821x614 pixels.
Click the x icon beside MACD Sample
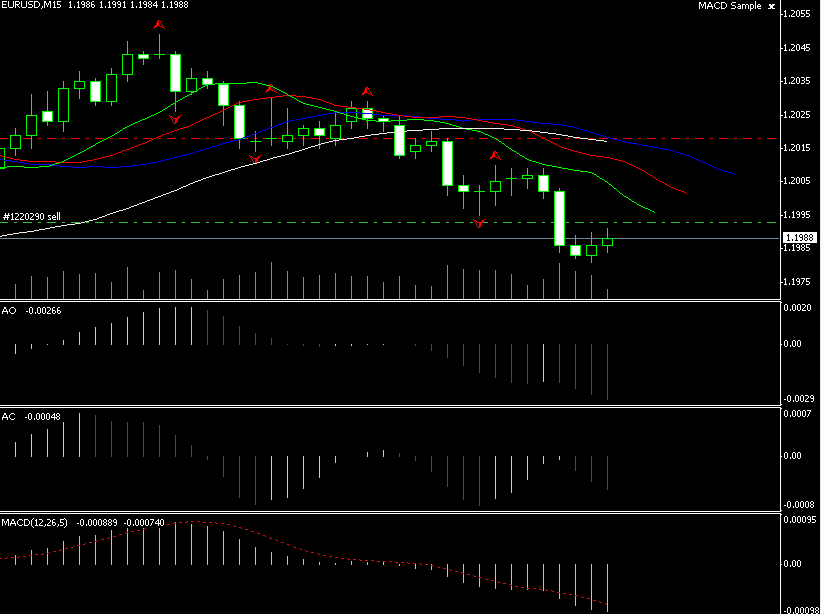[x=771, y=6]
